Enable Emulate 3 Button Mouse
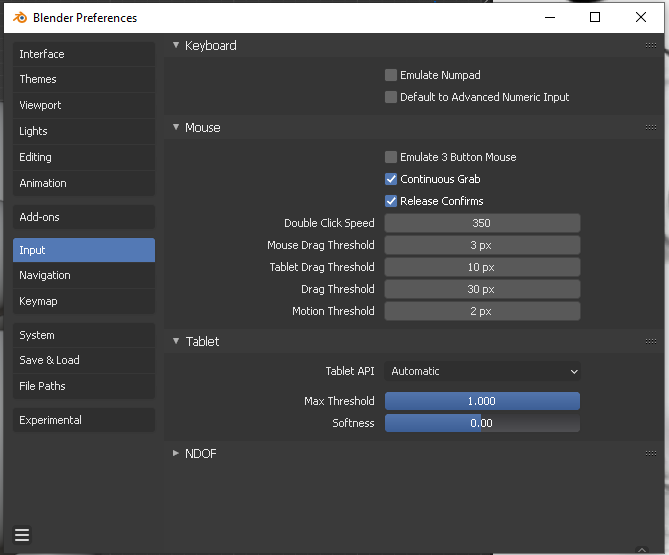This screenshot has height=555, width=669. click(x=391, y=157)
